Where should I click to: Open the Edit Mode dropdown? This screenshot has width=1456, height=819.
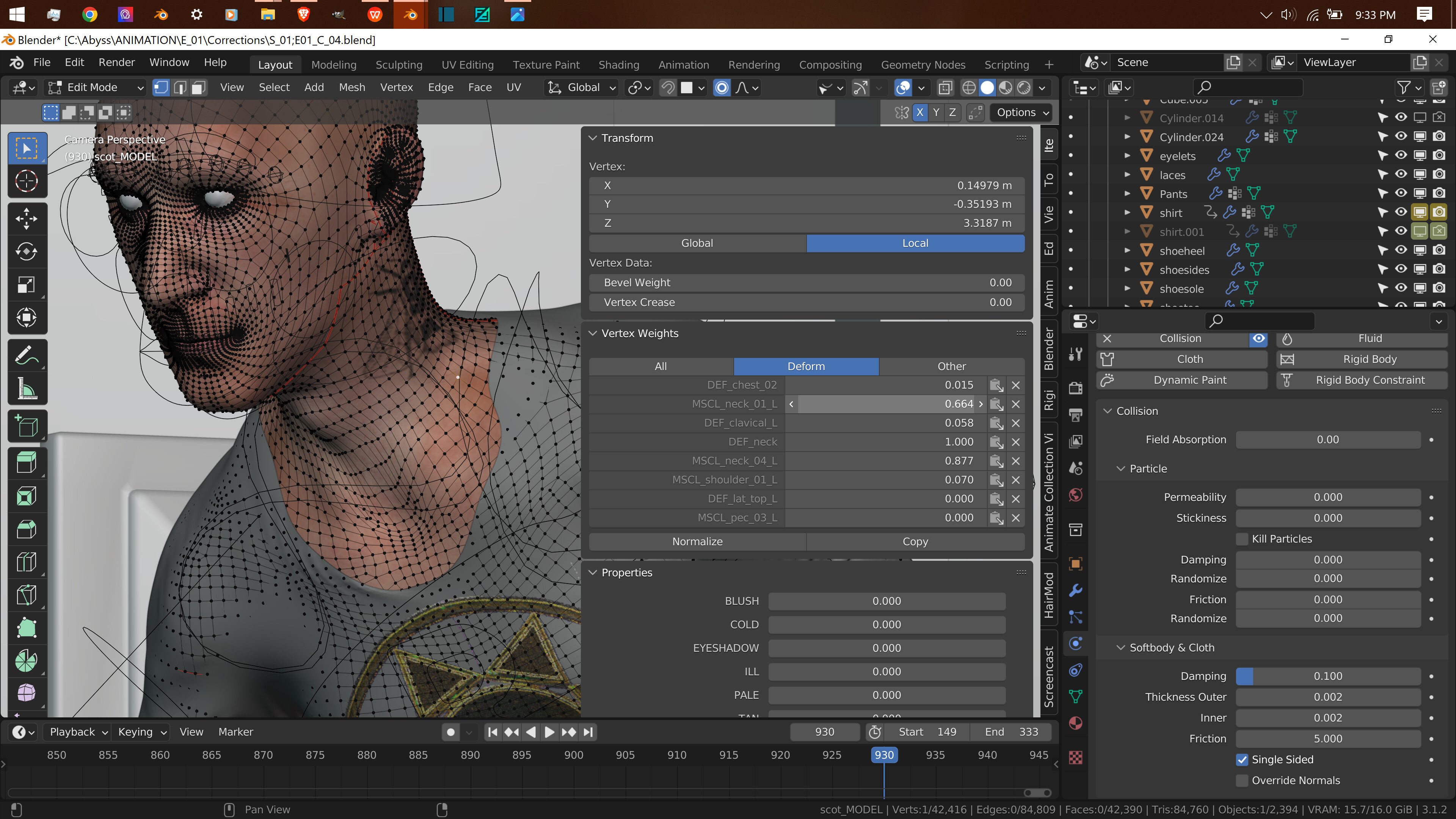95,88
